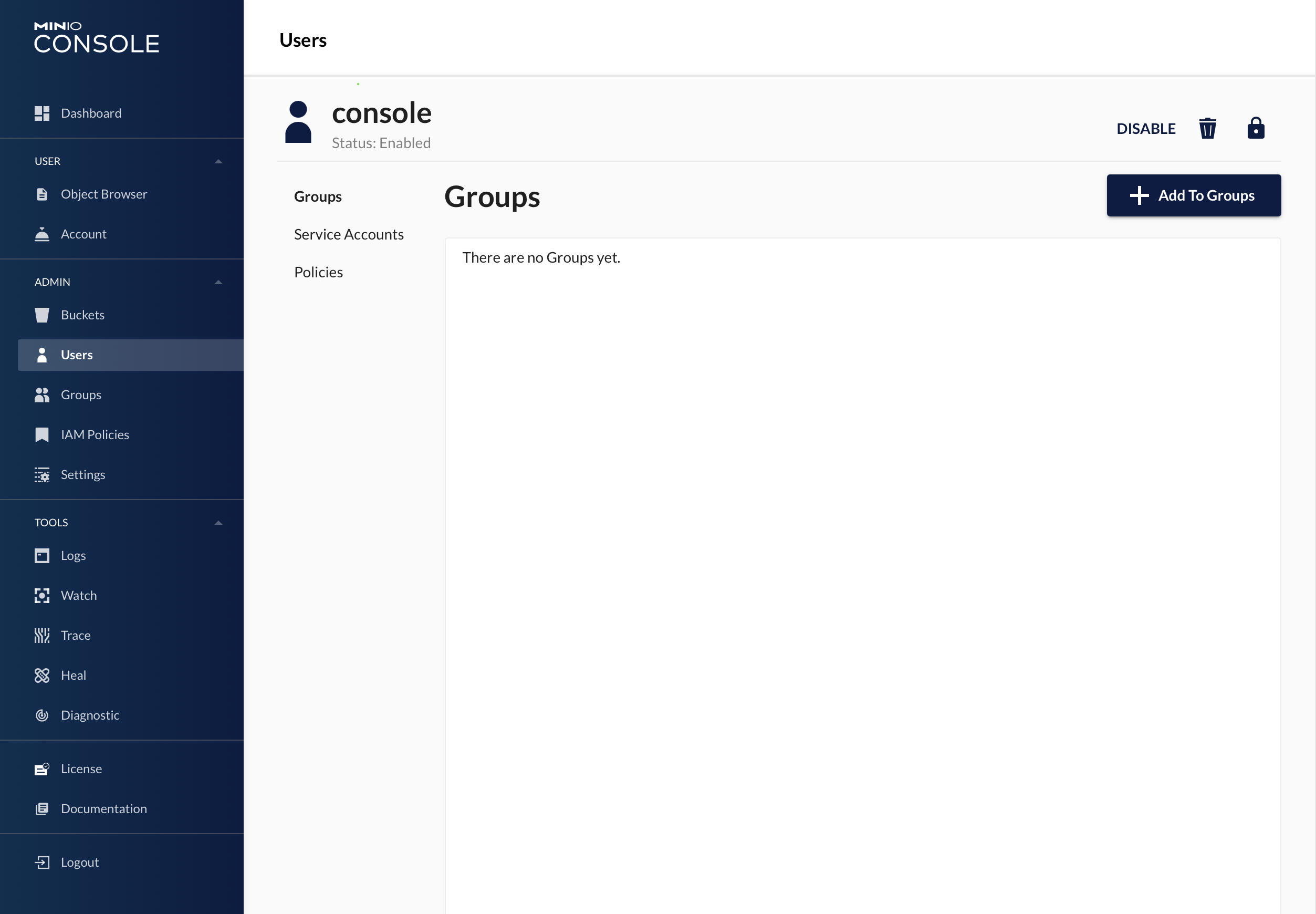Open the Diagnostic tool link

(x=90, y=715)
